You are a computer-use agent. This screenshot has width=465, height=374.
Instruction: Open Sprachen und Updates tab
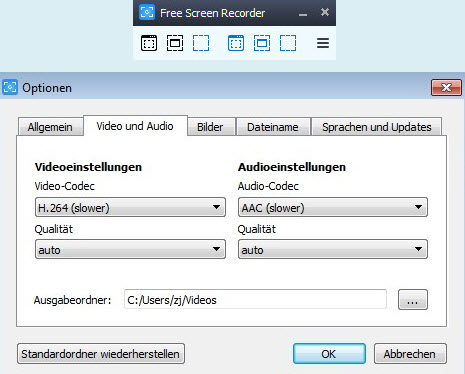pyautogui.click(x=377, y=127)
